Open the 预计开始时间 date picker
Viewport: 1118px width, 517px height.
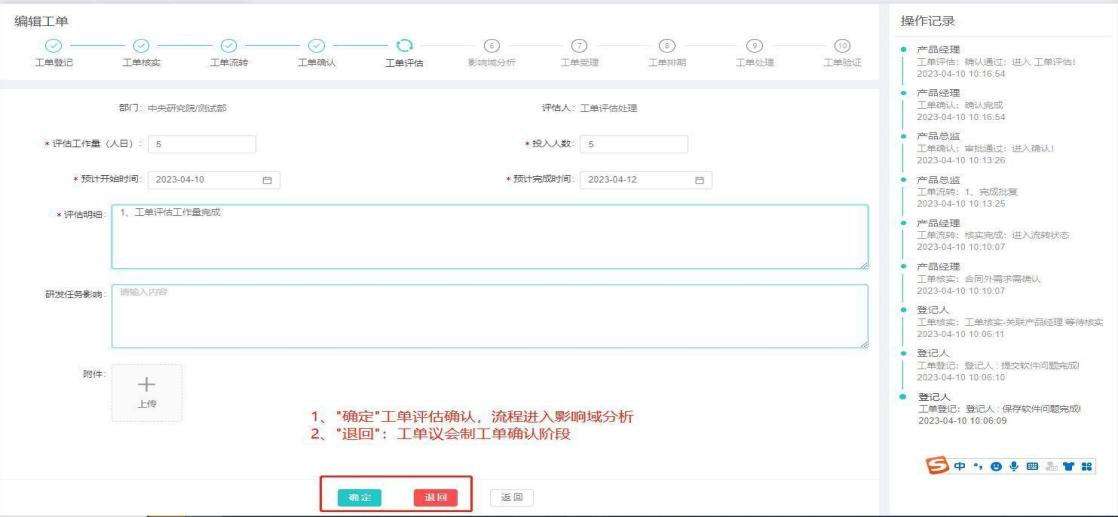coord(213,180)
